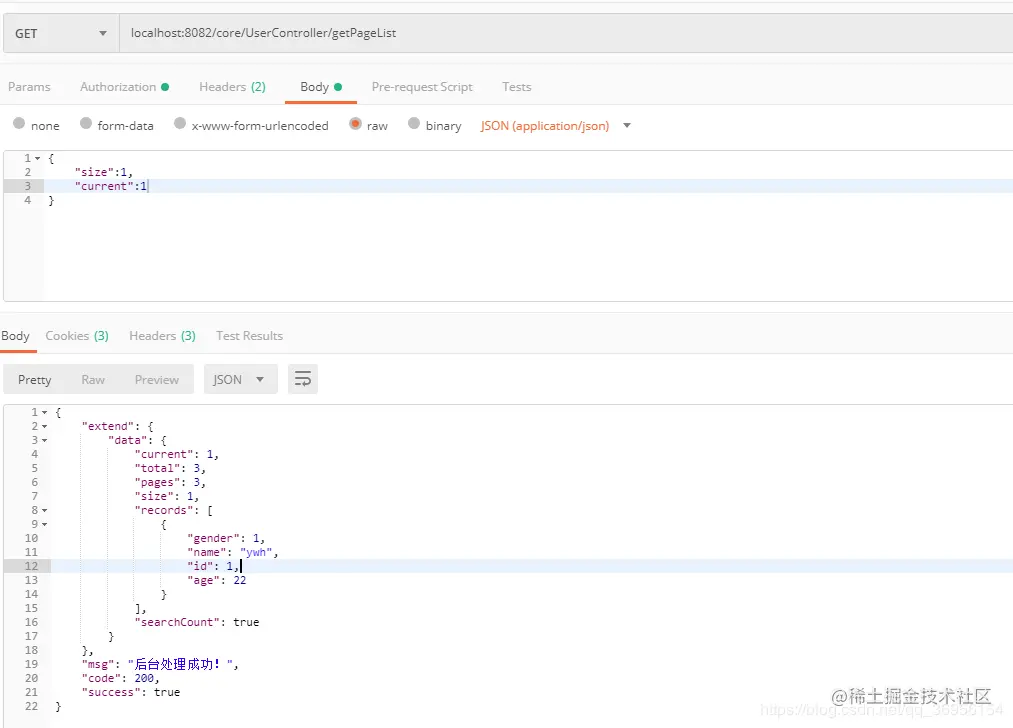
Task: Open the Cookies (3) response tab
Action: 77,336
